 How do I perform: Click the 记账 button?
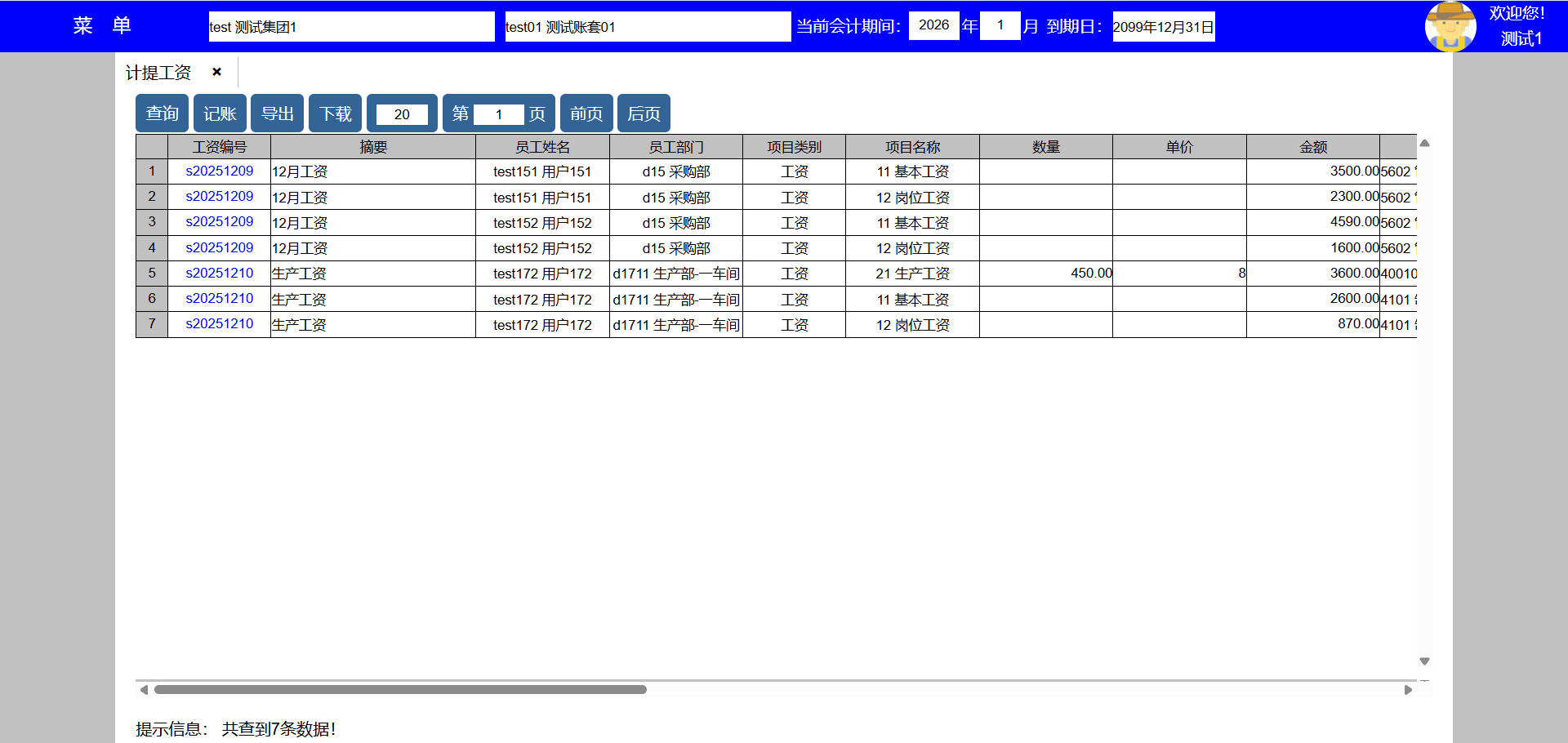(220, 113)
